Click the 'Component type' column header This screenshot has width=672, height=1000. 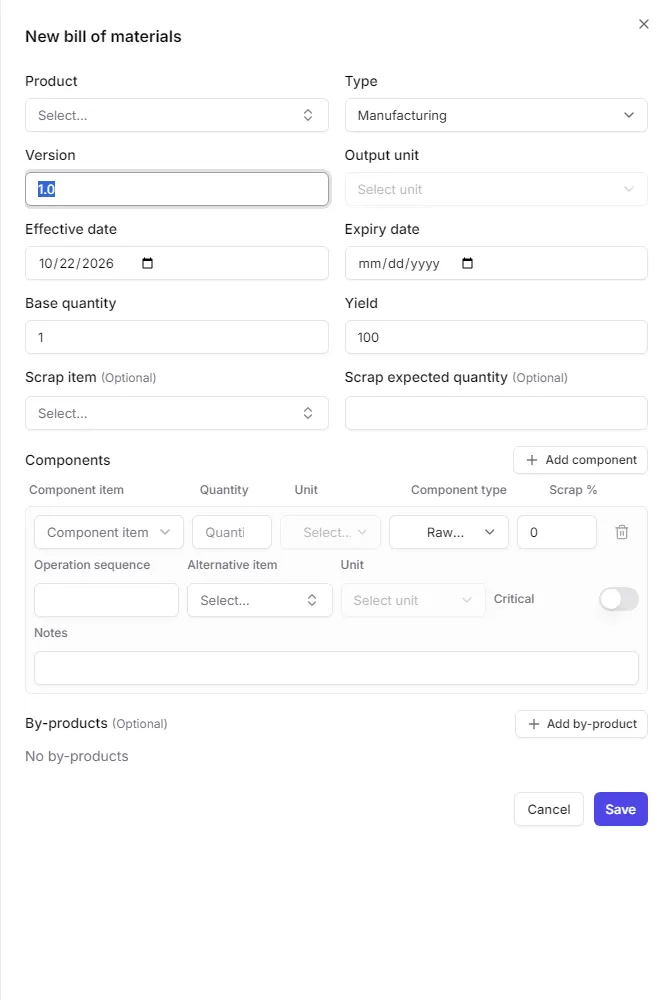coord(458,490)
